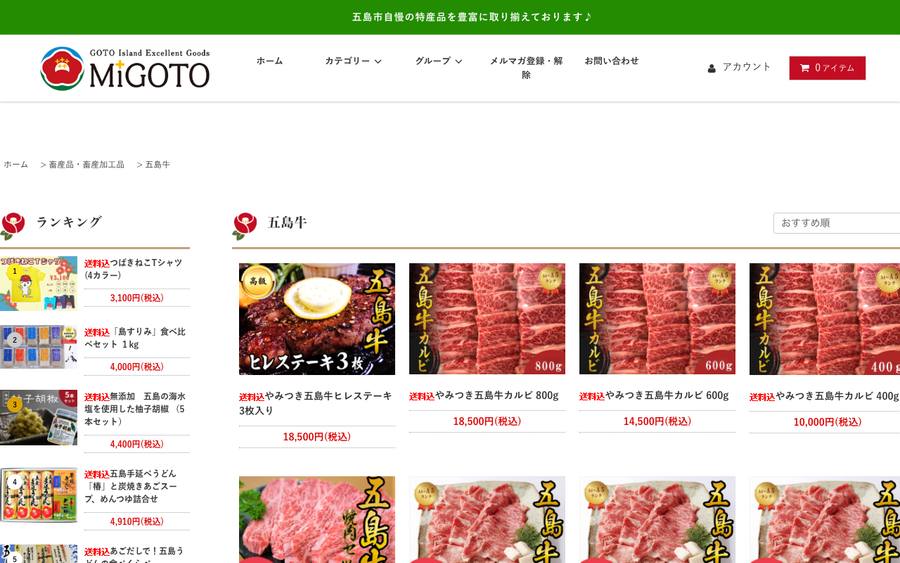The image size is (900, 563).
Task: Open やみつき五島牛カルビ 400g link
Action: point(825,397)
